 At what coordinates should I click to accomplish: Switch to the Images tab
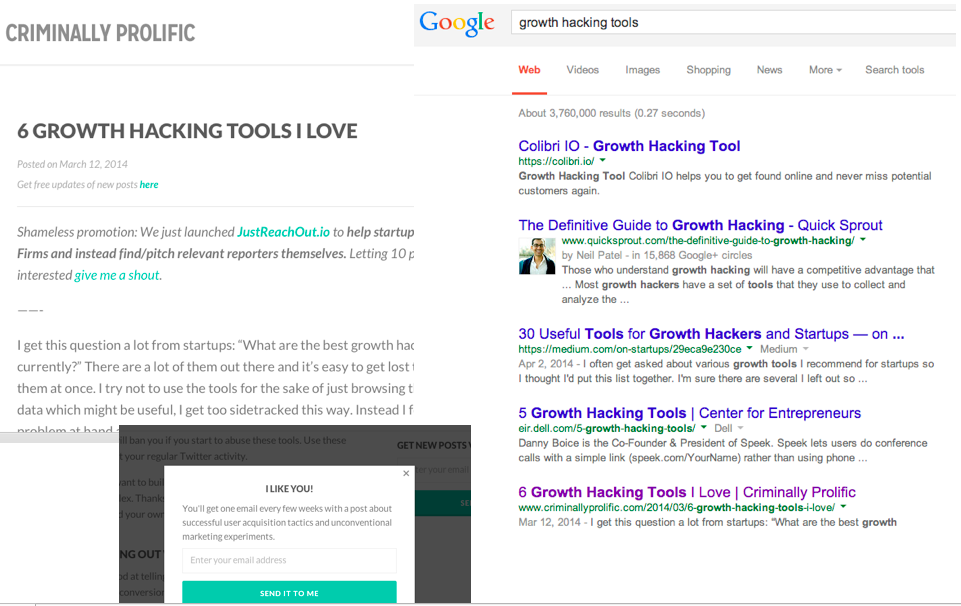click(x=642, y=70)
